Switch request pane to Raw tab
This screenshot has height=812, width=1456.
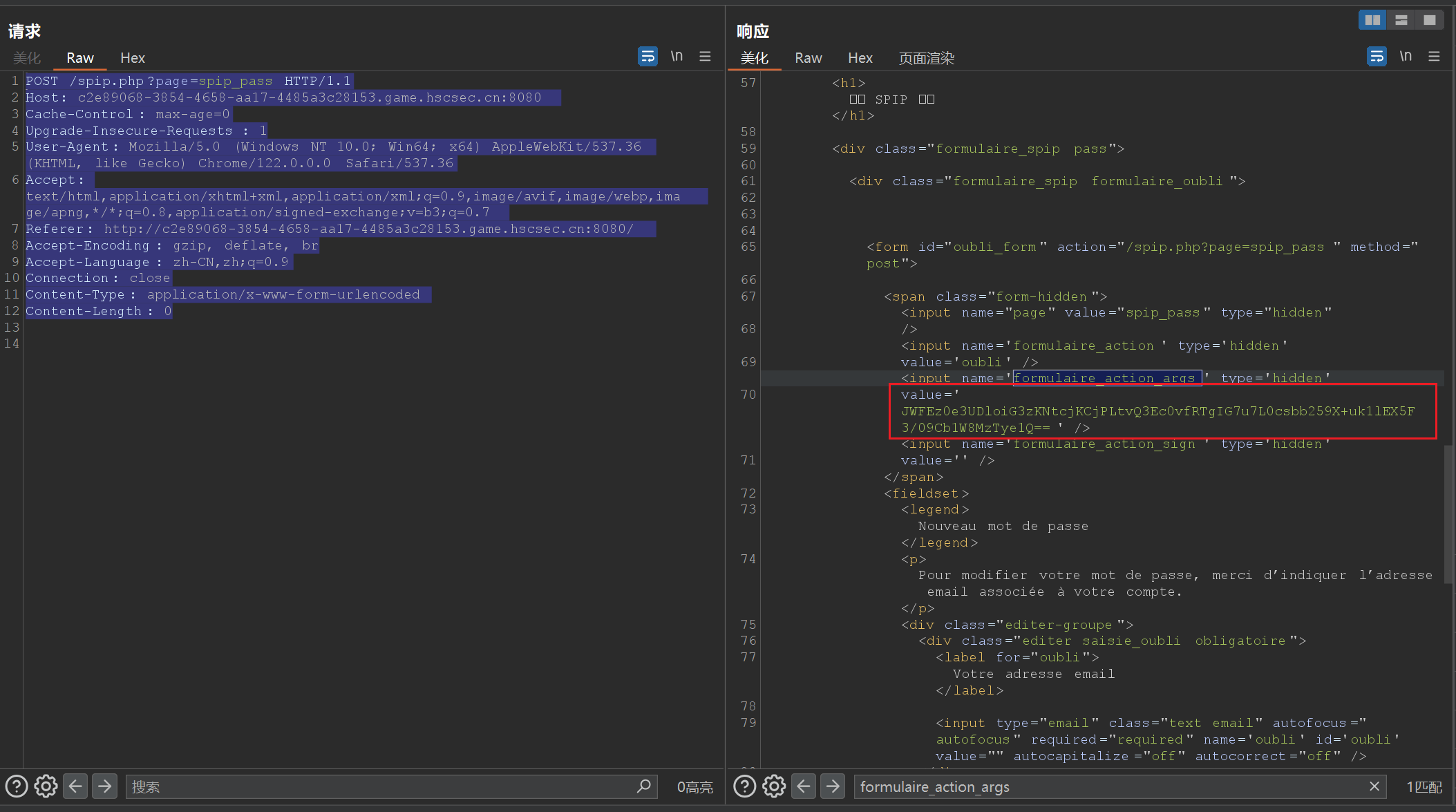point(80,58)
